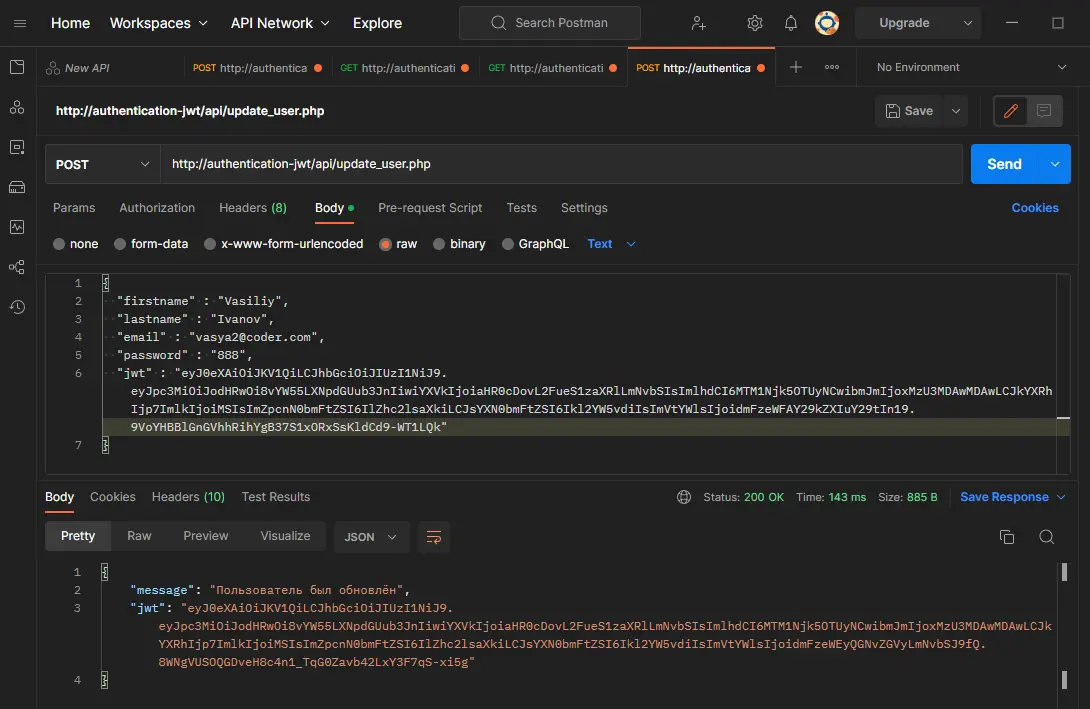Click the Cookies link
Image resolution: width=1090 pixels, height=709 pixels.
pos(1034,208)
